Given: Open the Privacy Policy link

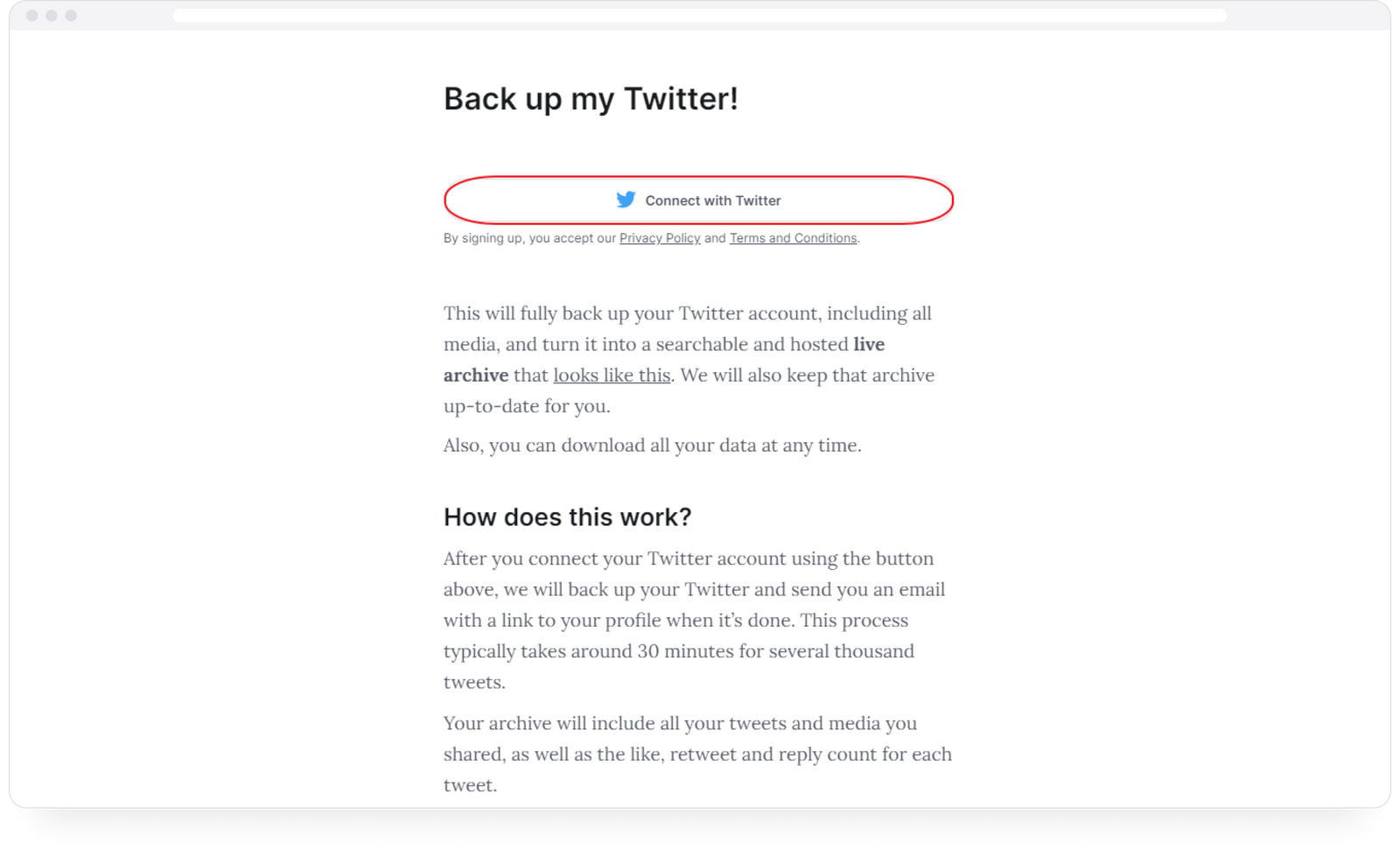Looking at the screenshot, I should (660, 238).
